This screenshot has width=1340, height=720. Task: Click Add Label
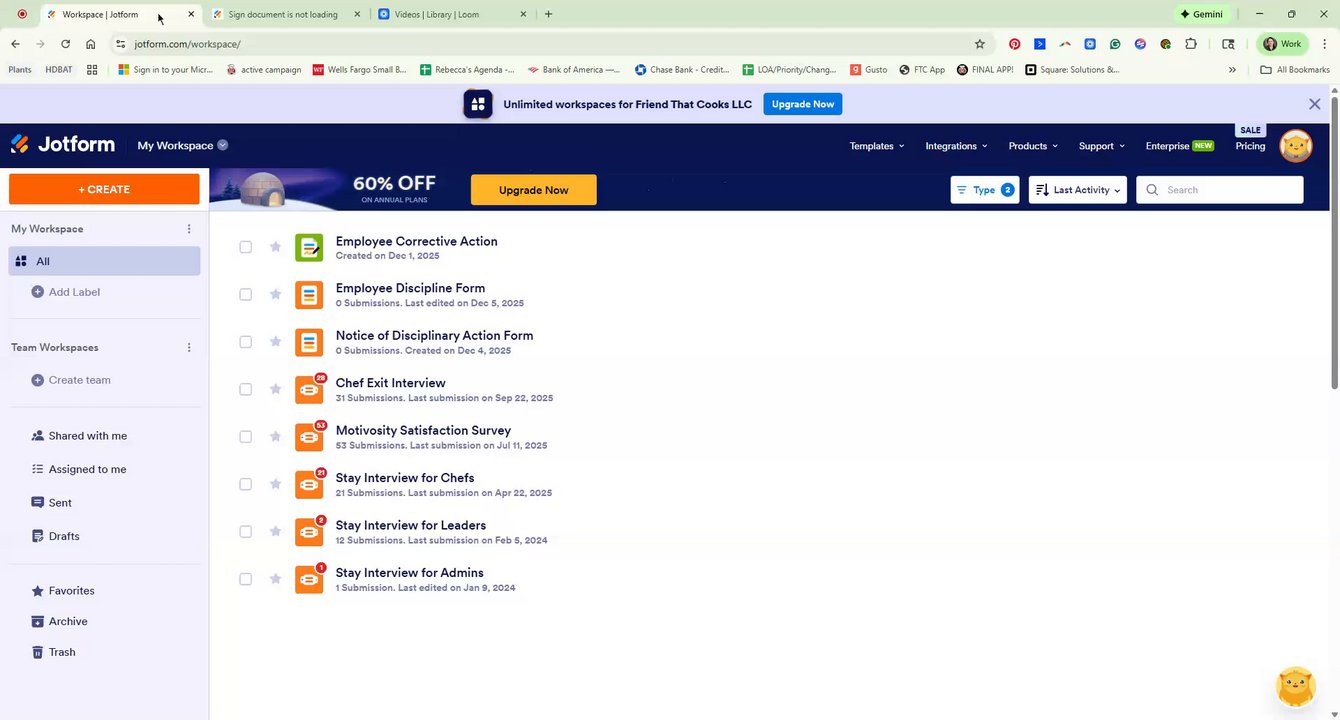pyautogui.click(x=66, y=292)
